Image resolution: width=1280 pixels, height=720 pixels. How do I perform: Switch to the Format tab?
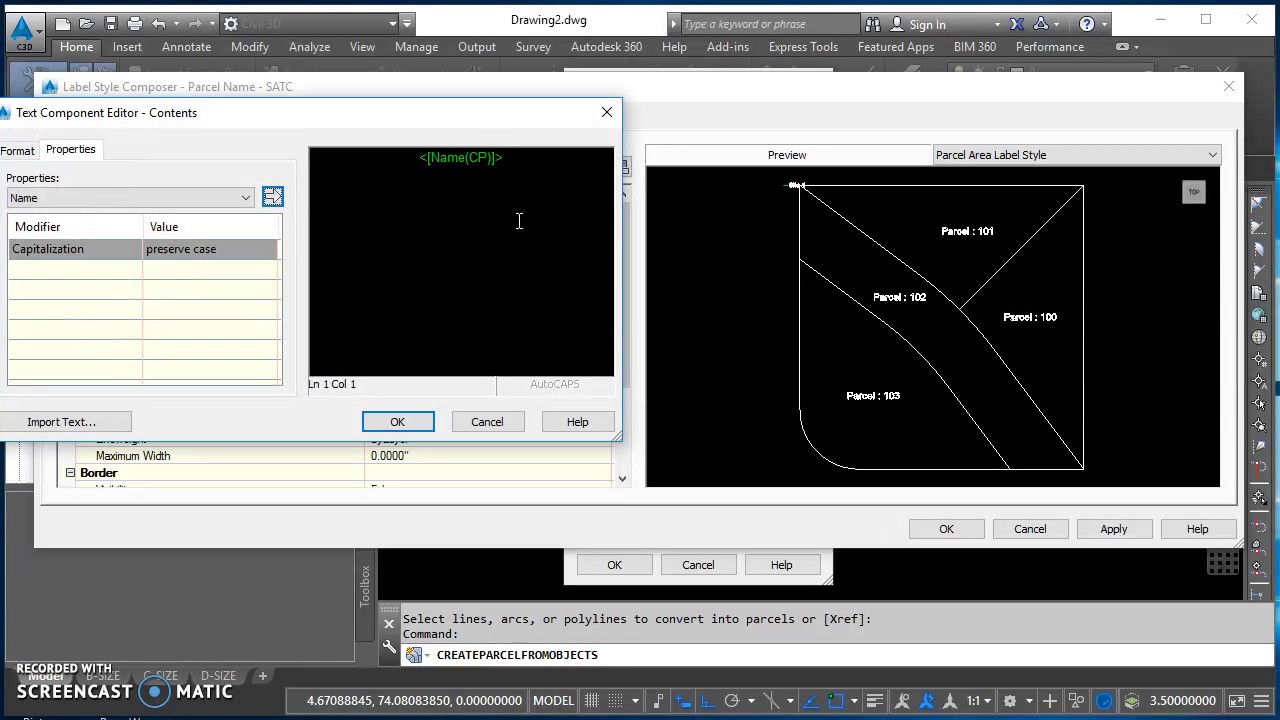click(x=18, y=150)
